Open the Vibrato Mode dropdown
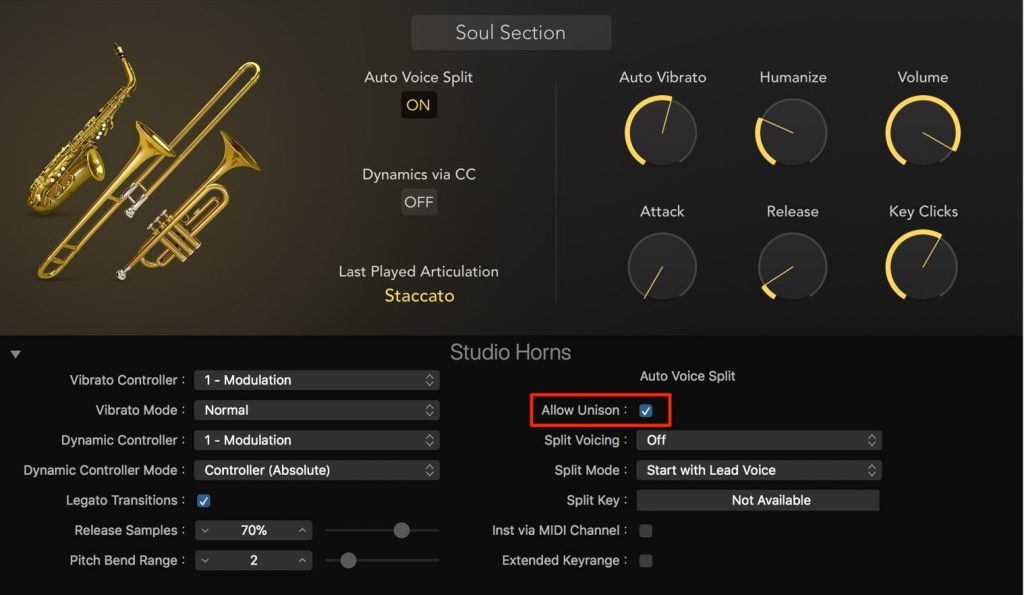 point(317,410)
